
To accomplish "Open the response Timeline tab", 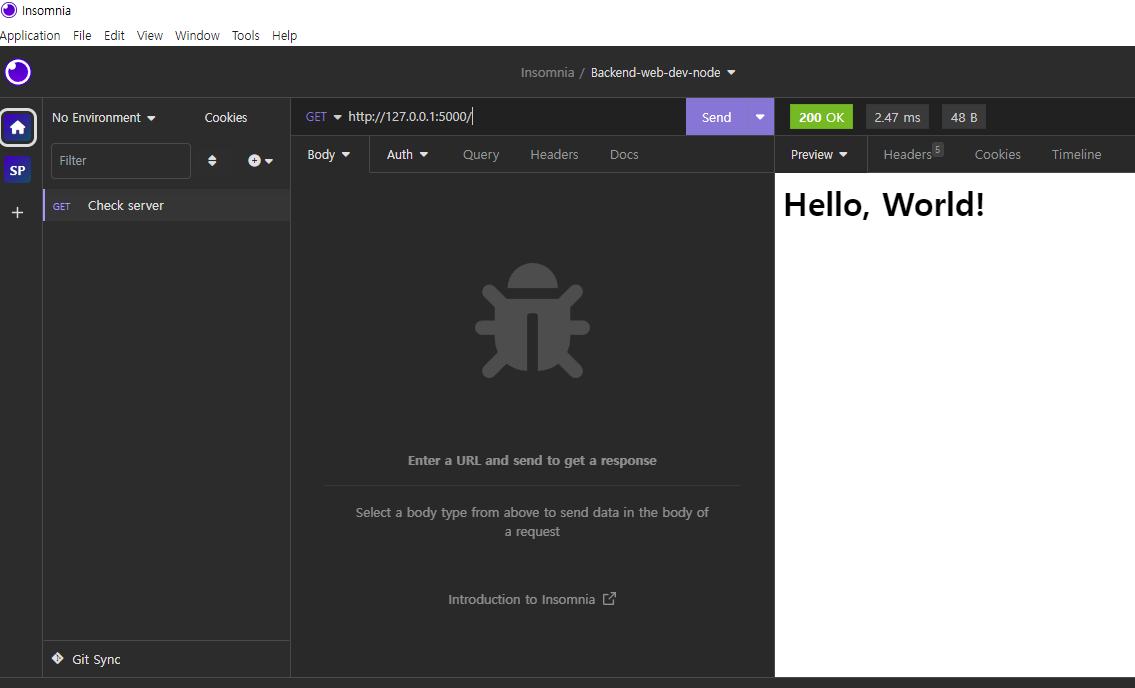I will tap(1076, 154).
